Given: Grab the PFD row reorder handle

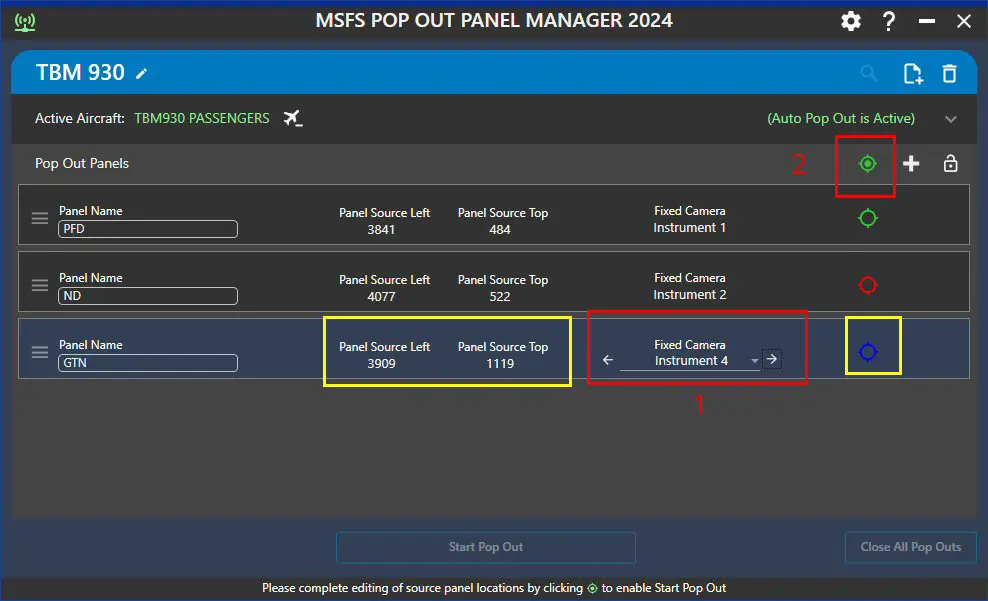Looking at the screenshot, I should tap(40, 218).
